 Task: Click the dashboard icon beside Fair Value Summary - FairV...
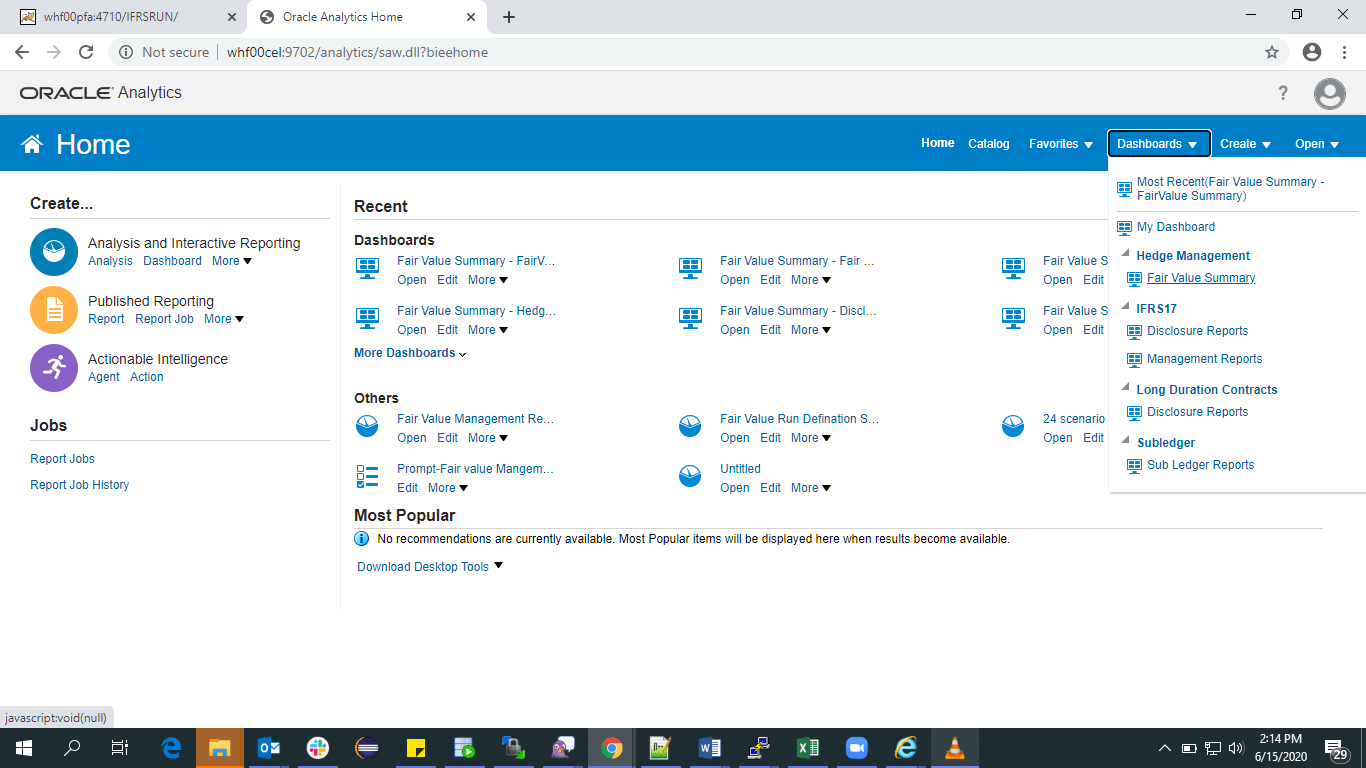click(368, 268)
